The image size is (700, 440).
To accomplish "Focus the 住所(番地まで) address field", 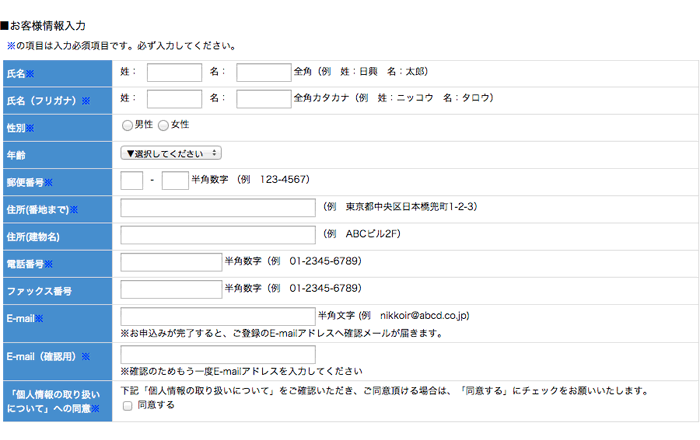I will [x=218, y=208].
